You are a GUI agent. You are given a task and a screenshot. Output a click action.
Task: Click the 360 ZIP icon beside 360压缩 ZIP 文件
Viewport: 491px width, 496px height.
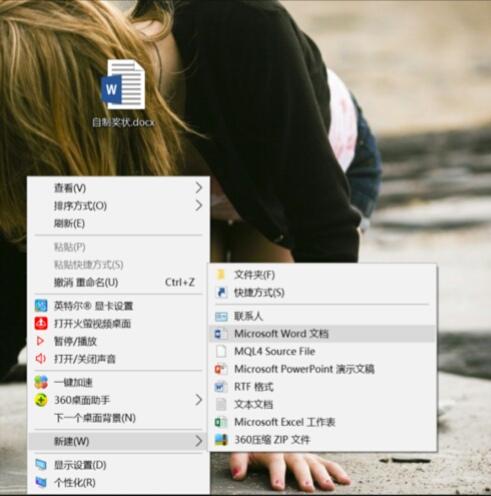221,440
